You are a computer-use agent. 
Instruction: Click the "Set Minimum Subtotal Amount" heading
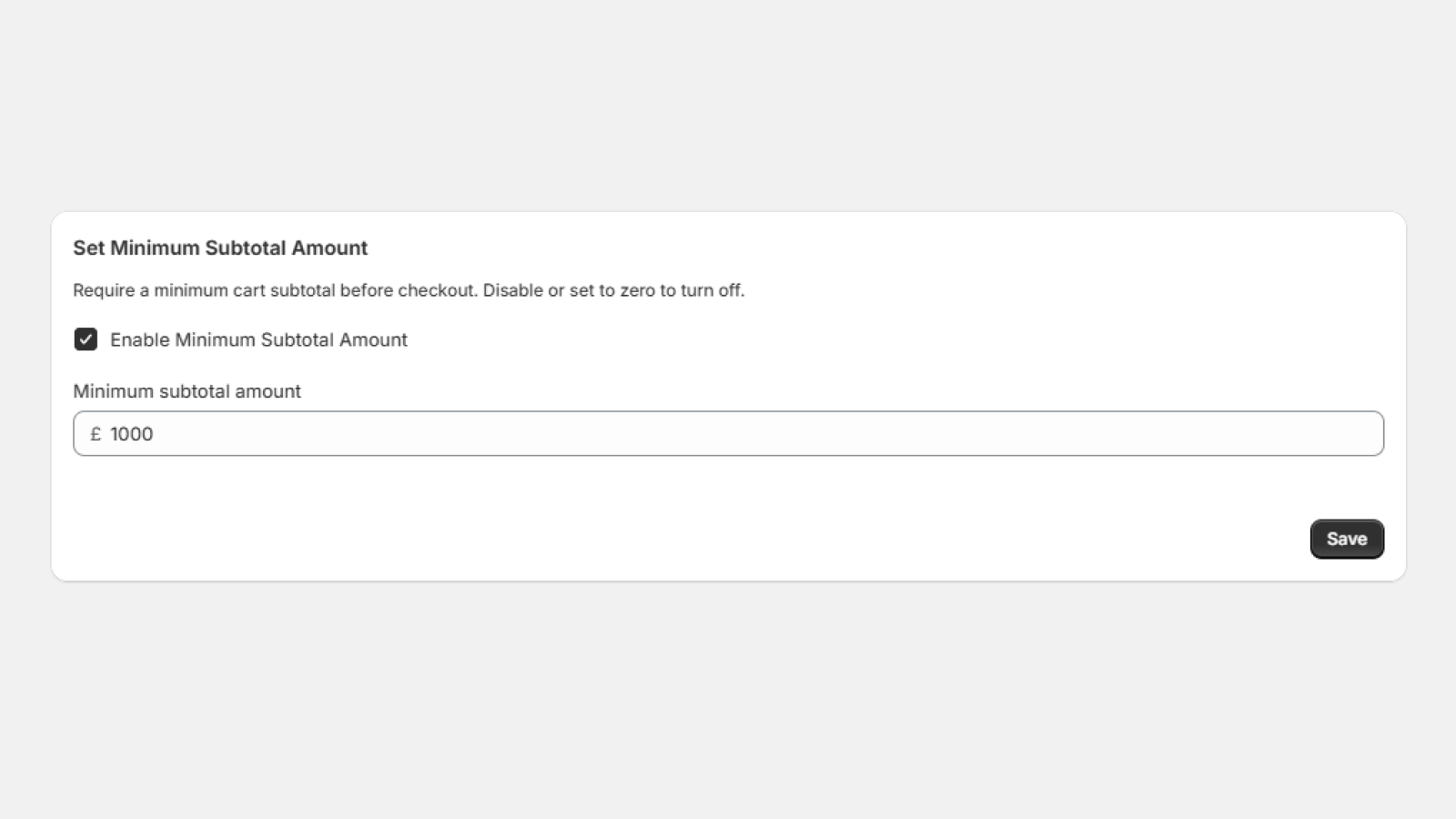tap(220, 248)
